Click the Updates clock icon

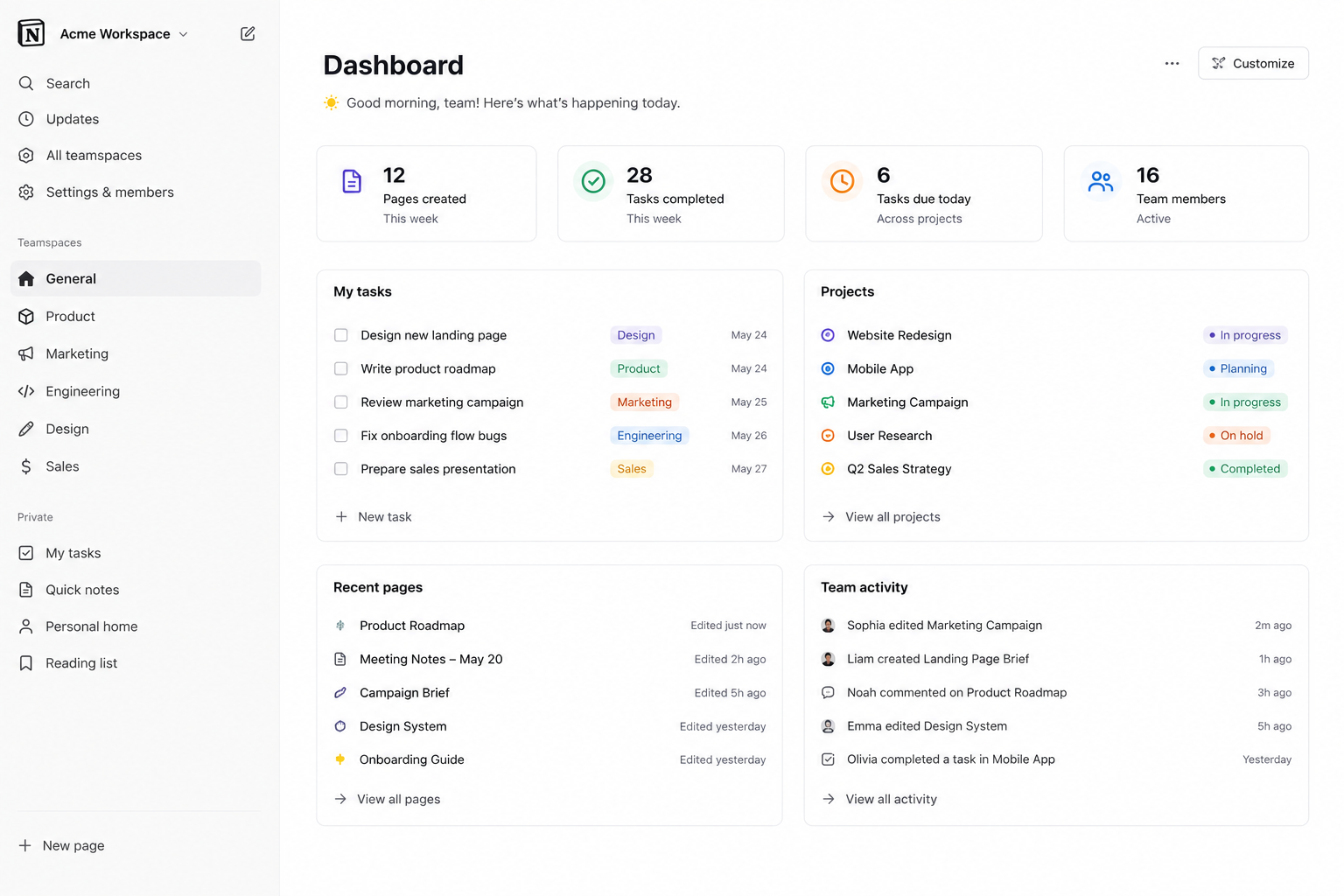tap(26, 119)
